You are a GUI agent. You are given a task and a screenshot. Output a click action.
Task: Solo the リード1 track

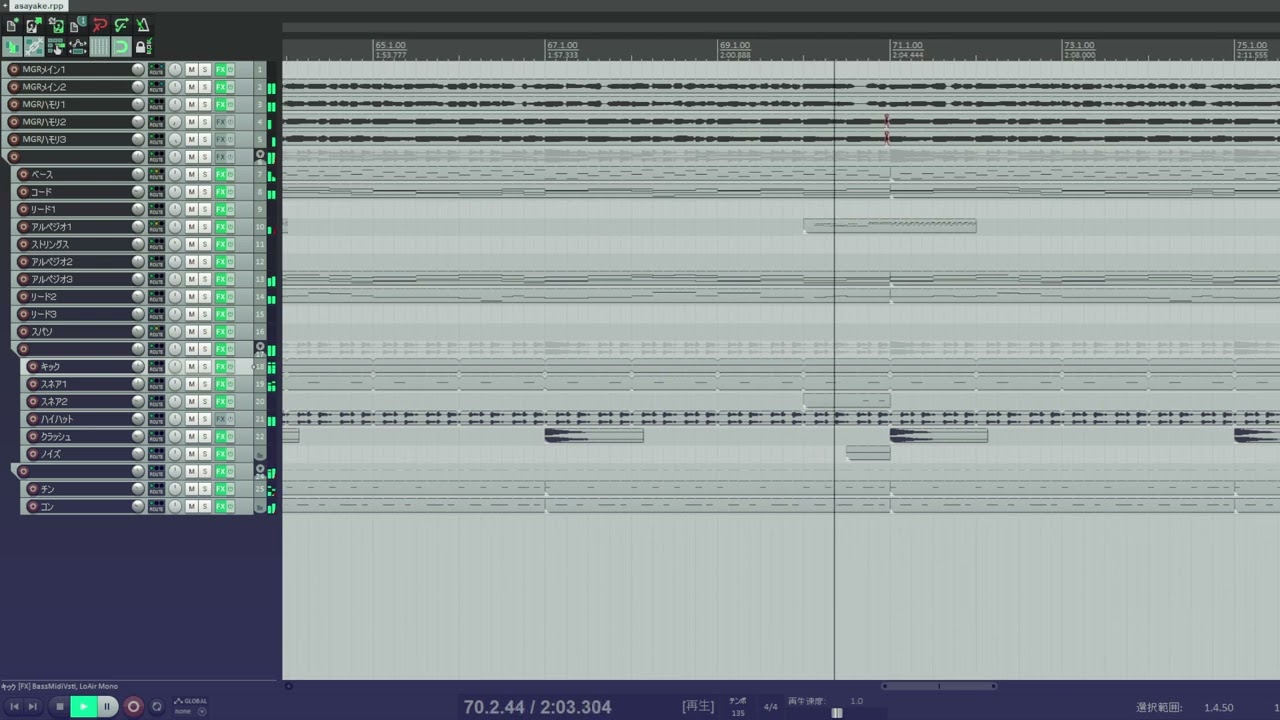tap(205, 209)
